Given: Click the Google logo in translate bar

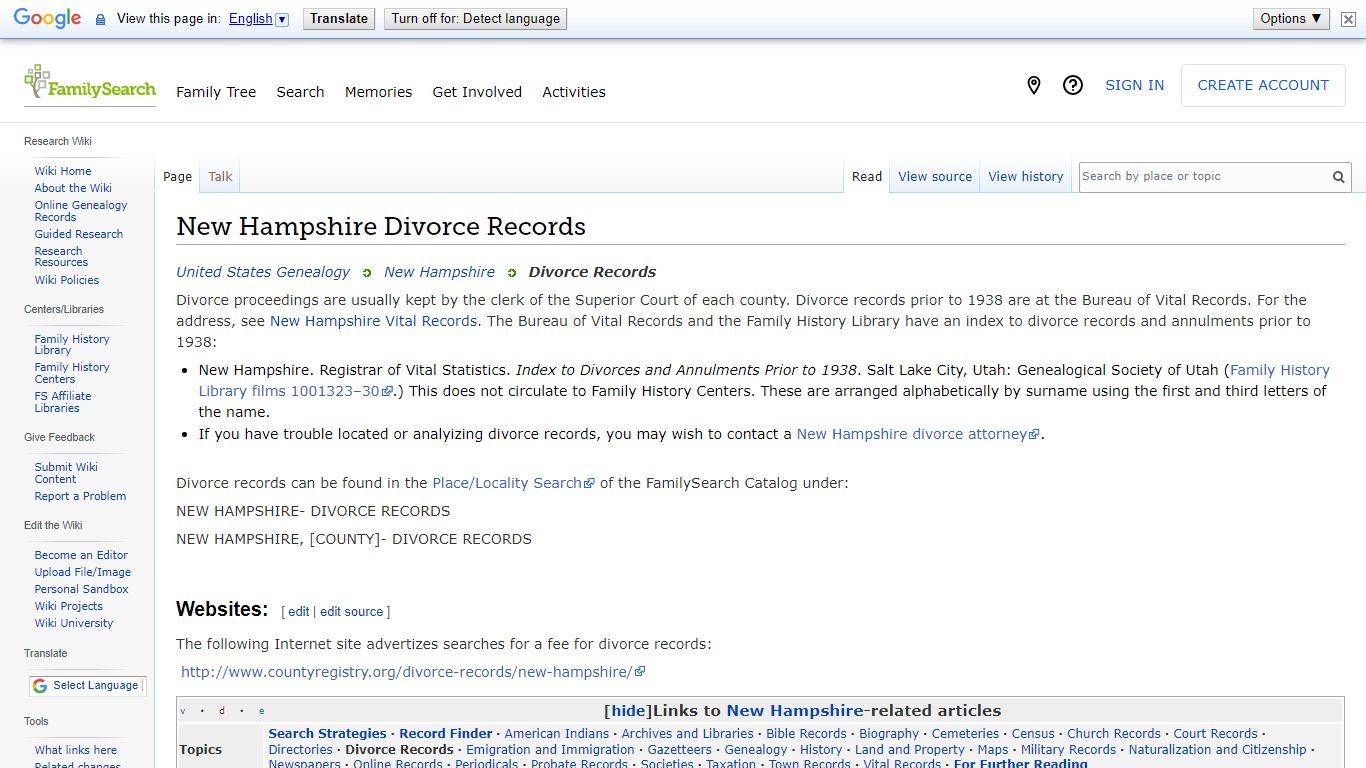Looking at the screenshot, I should (x=47, y=19).
